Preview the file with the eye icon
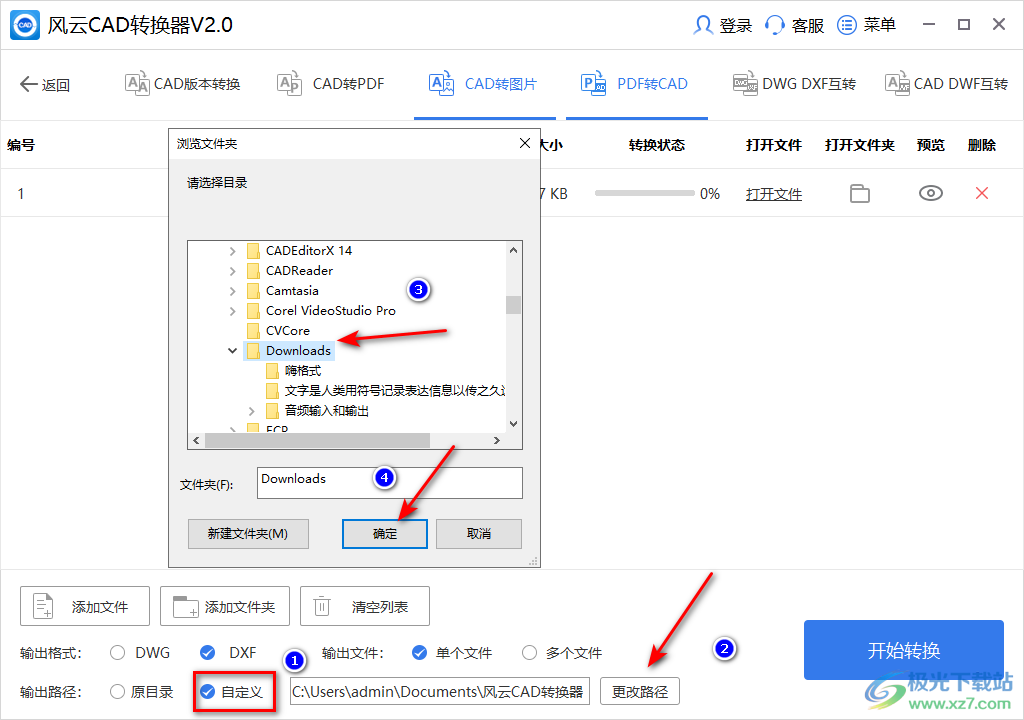 point(931,193)
